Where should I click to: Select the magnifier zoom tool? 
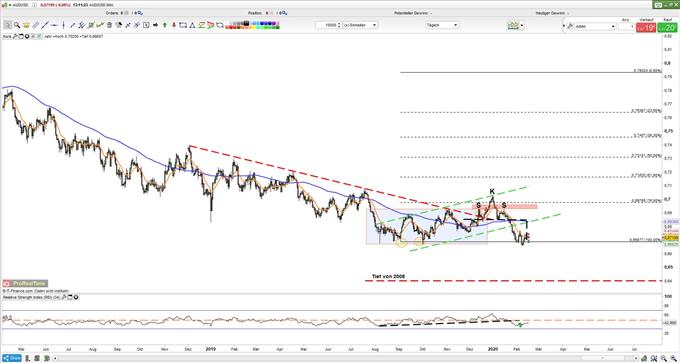(17, 25)
